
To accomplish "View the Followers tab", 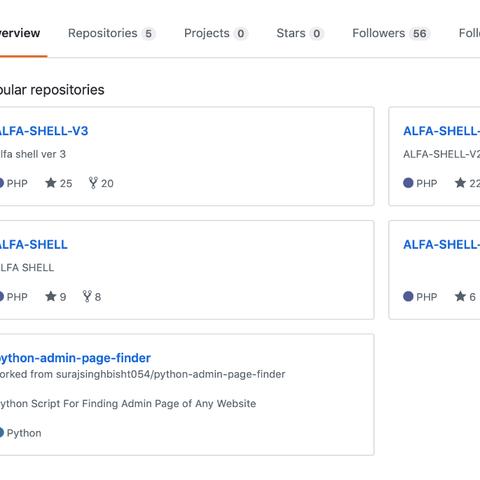I will 391,33.
